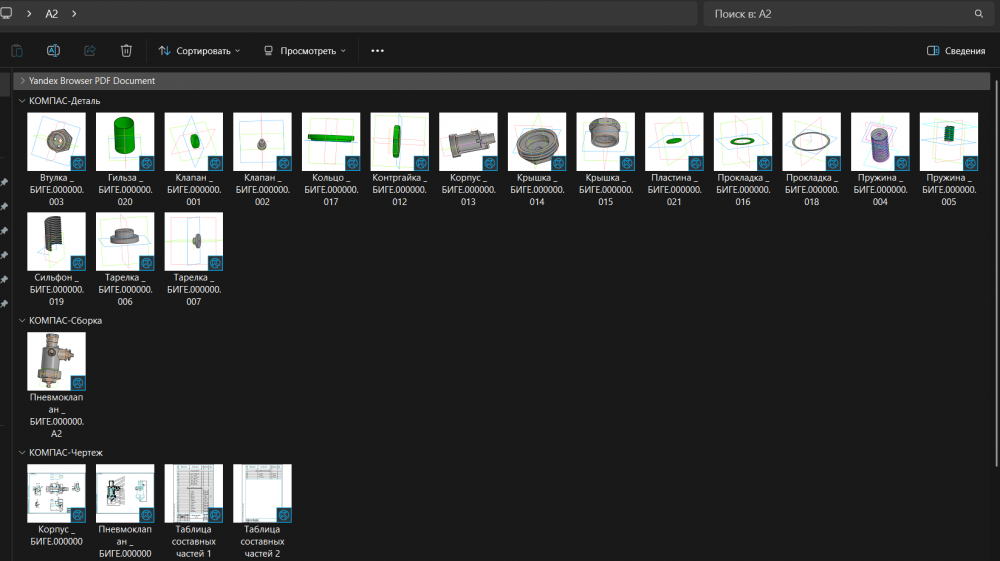The height and width of the screenshot is (561, 1000).
Task: Click the Share icon in the toolbar
Action: click(89, 50)
